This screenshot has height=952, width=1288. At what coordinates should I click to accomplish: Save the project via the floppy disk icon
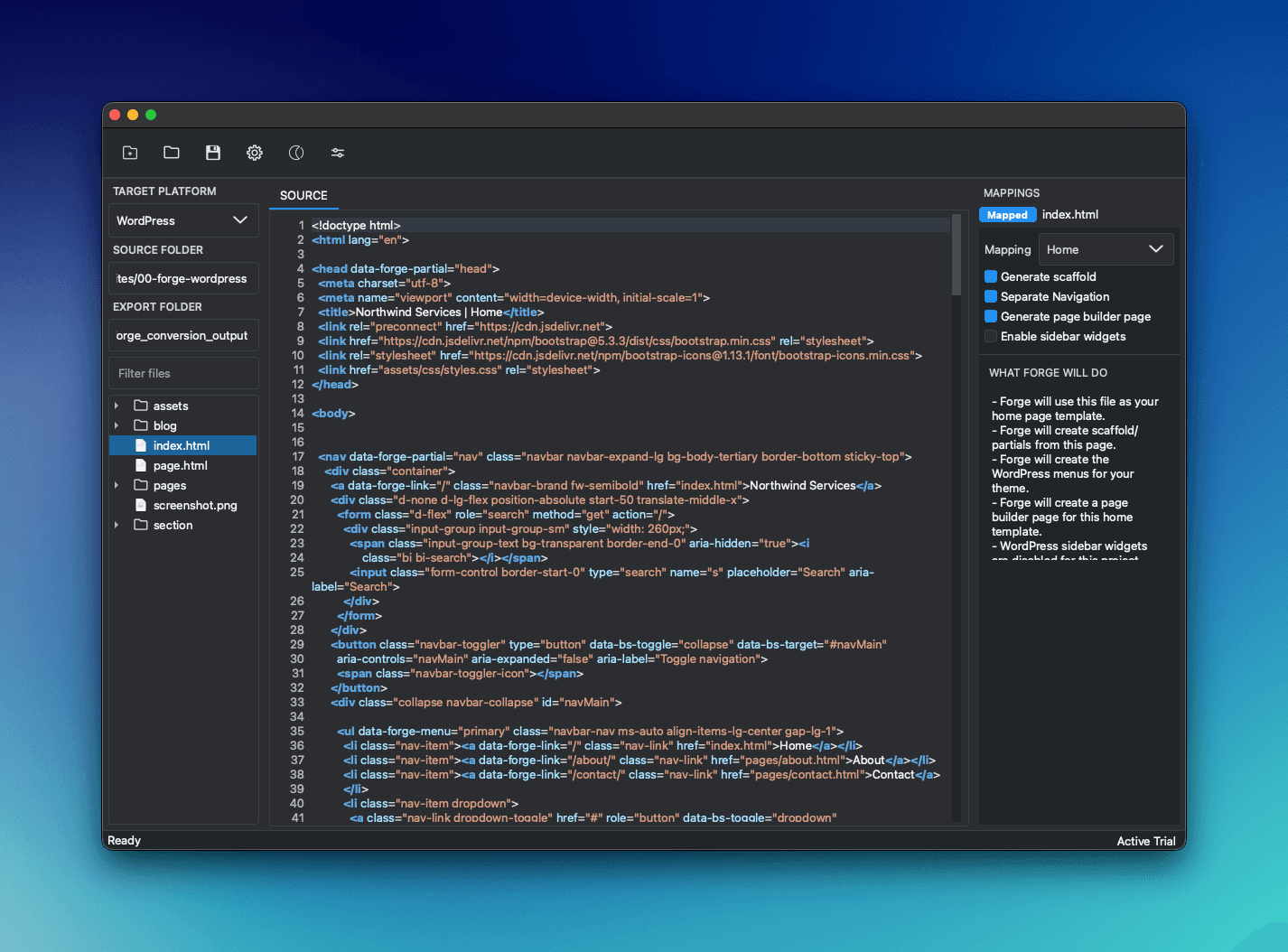pos(213,153)
